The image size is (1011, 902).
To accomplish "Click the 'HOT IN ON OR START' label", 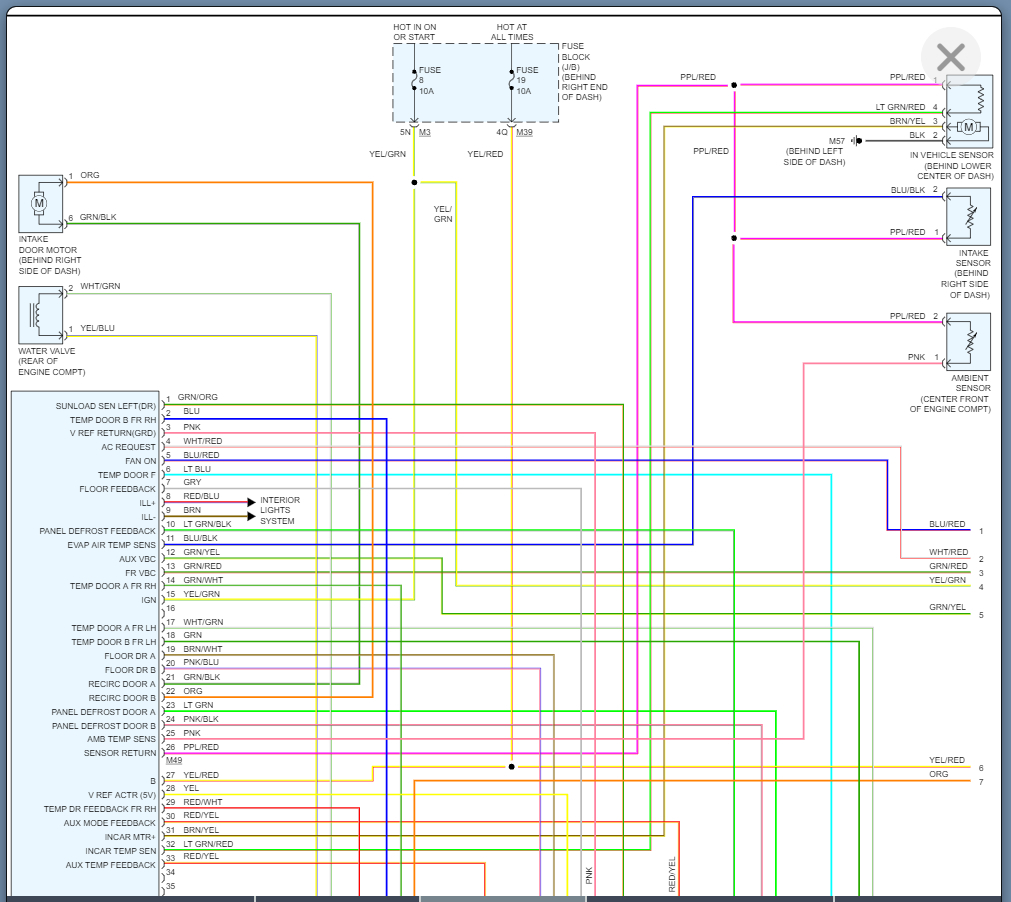I will [415, 32].
